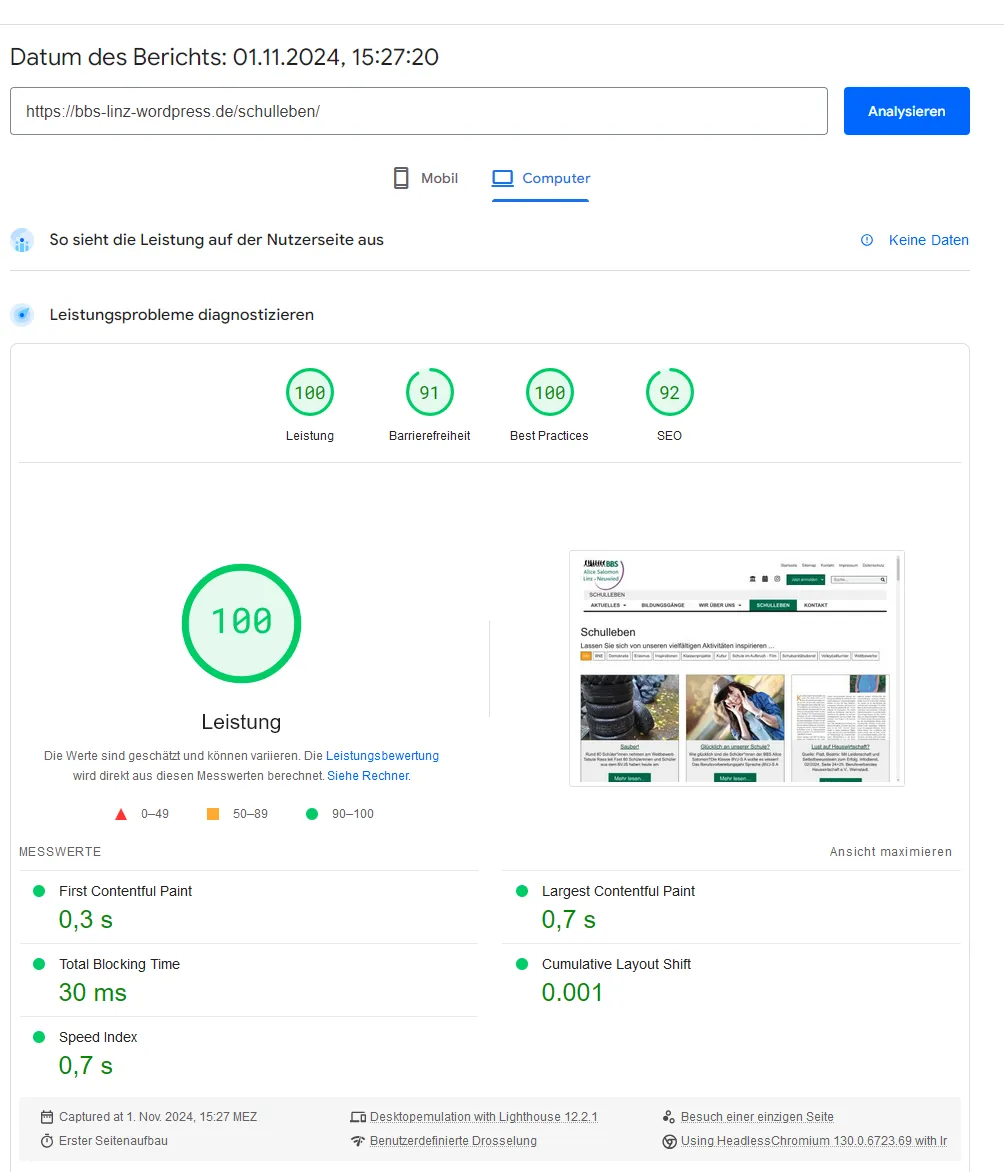1004x1172 pixels.
Task: Click the URL input field
Action: (419, 111)
